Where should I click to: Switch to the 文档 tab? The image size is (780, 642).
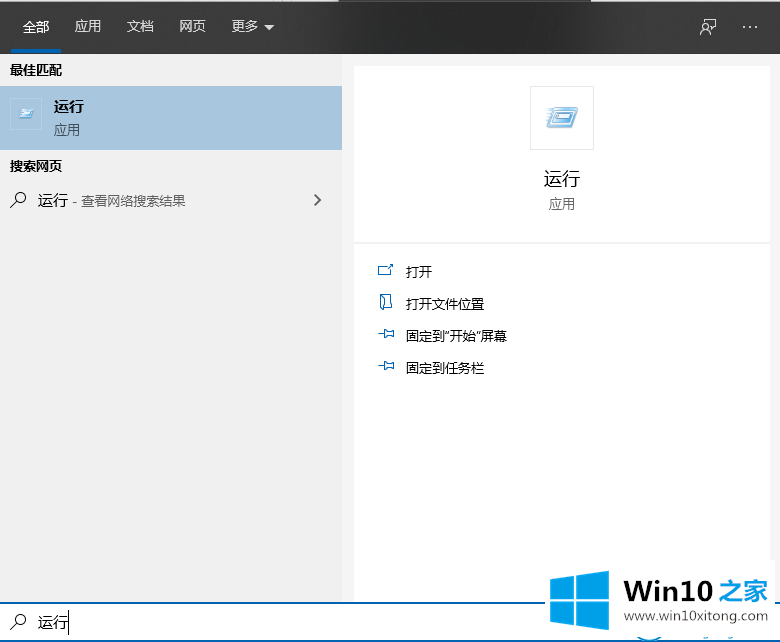pyautogui.click(x=140, y=26)
